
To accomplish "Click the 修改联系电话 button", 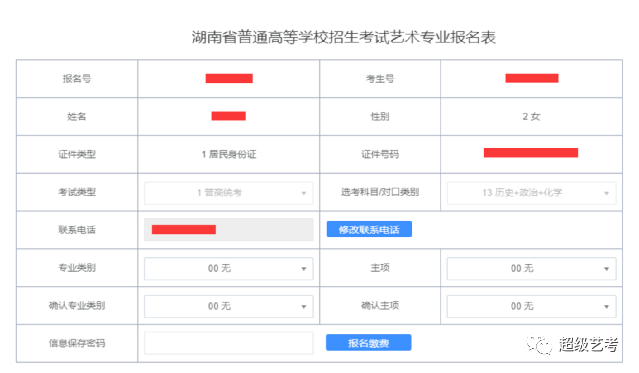I will 369,229.
